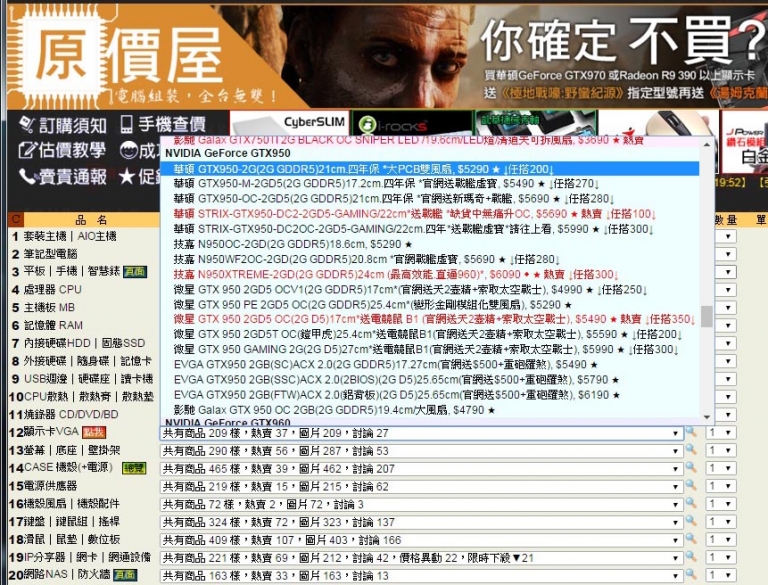Open the 滑鼠 product dropdown with 409 items
Image resolution: width=768 pixels, height=585 pixels.
tap(421, 540)
